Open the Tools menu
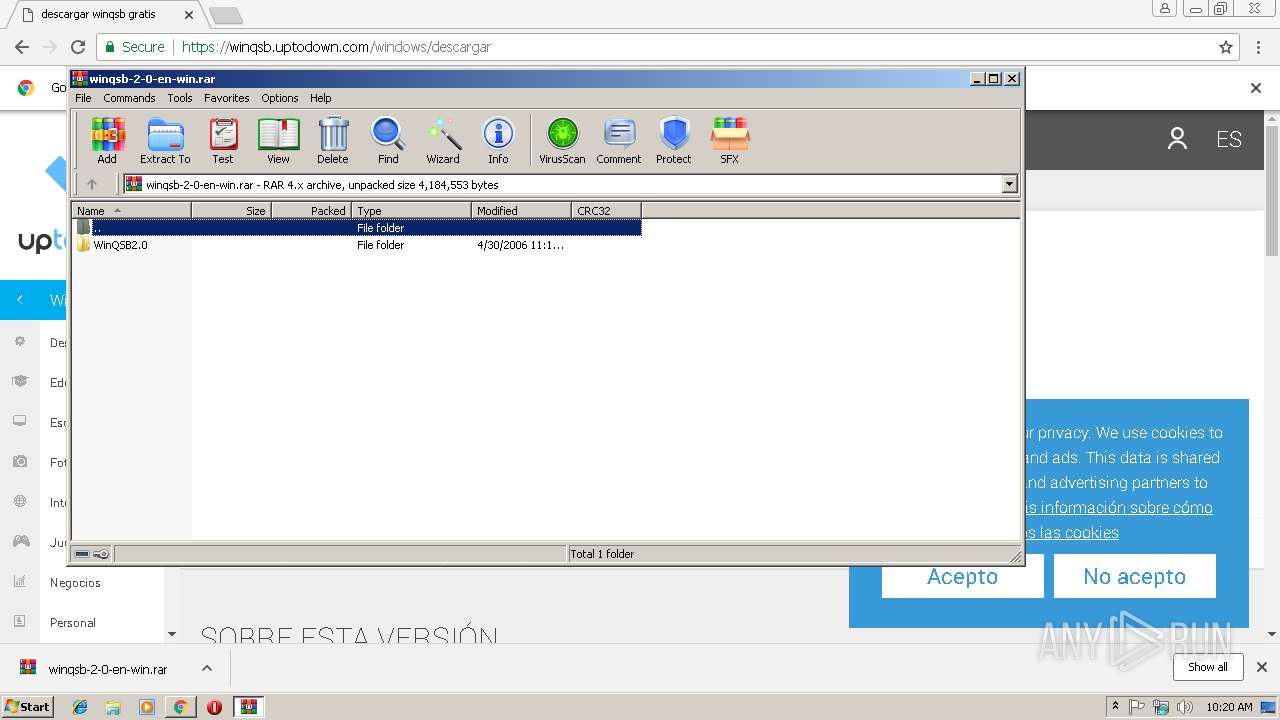This screenshot has height=720, width=1280. 180,98
